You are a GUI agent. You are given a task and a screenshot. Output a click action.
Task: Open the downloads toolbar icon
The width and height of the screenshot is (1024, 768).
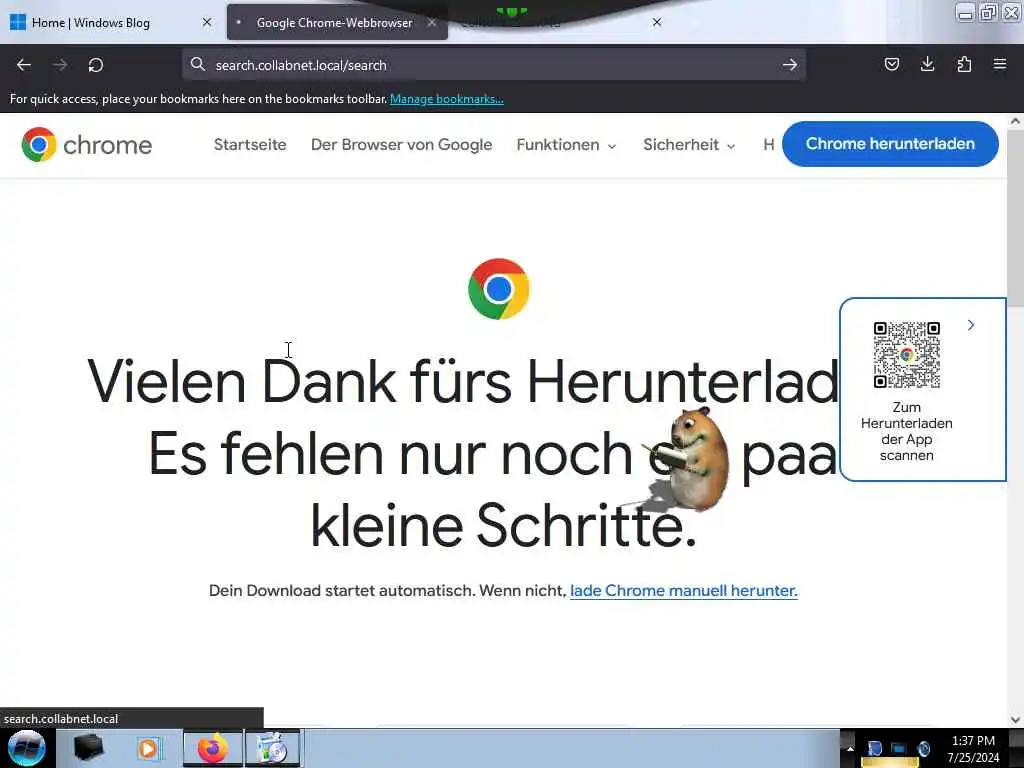pyautogui.click(x=927, y=64)
